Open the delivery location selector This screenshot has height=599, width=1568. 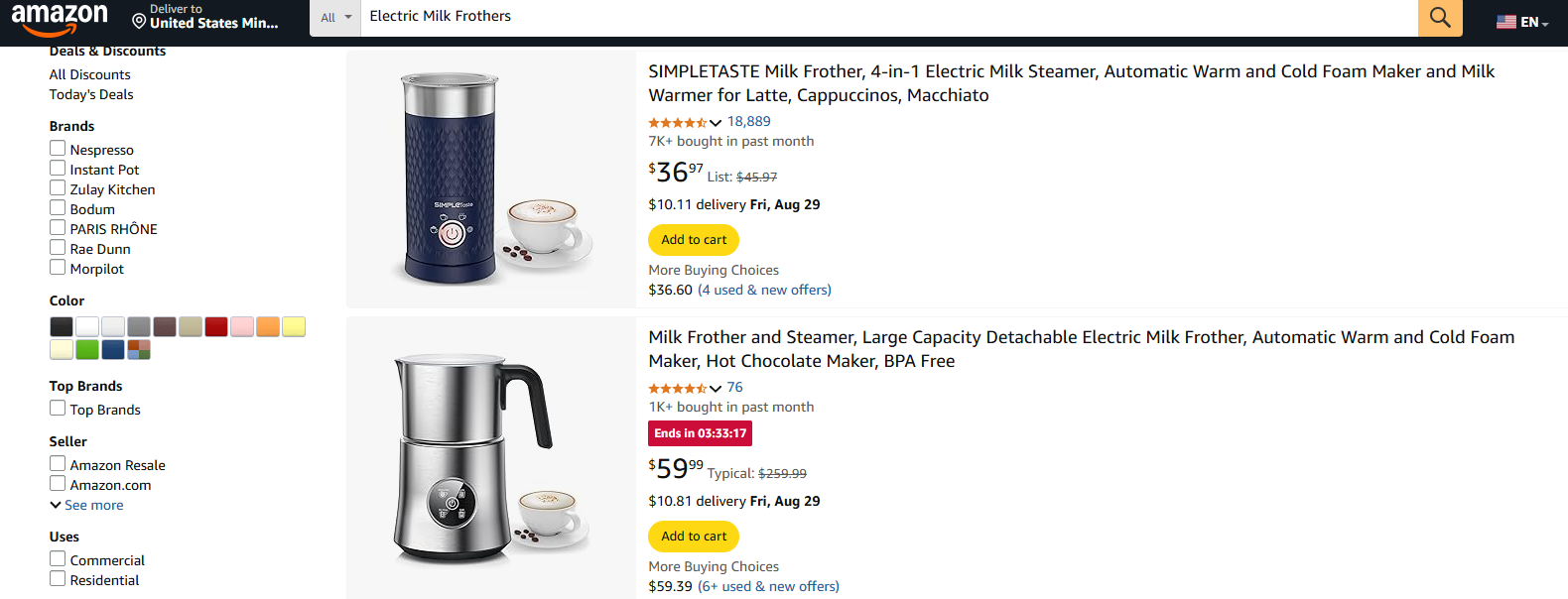click(x=203, y=15)
